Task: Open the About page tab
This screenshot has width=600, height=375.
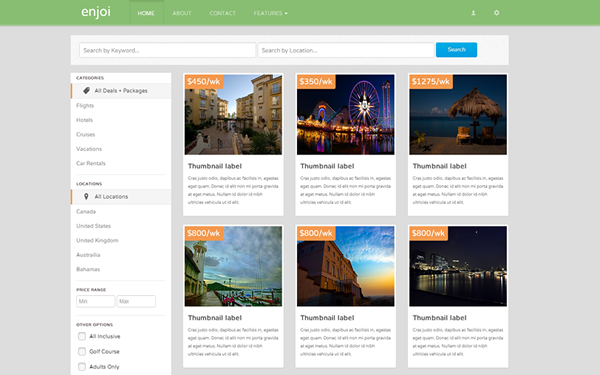Action: tap(182, 13)
